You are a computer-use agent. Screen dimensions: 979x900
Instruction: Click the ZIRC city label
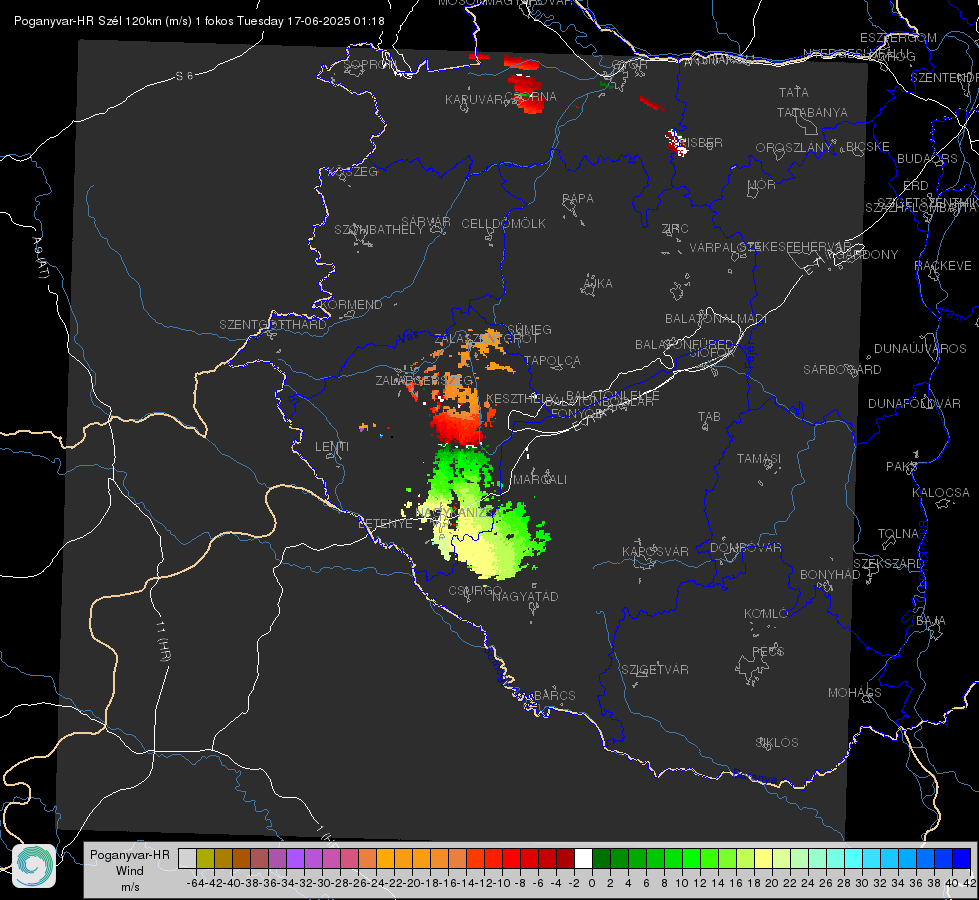675,229
